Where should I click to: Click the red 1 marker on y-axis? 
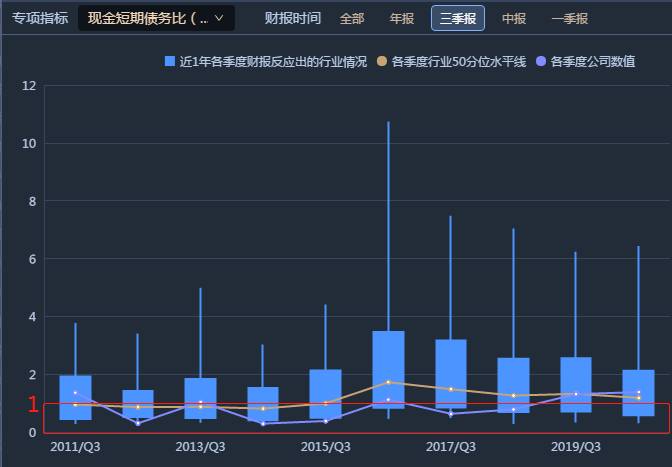click(x=33, y=405)
